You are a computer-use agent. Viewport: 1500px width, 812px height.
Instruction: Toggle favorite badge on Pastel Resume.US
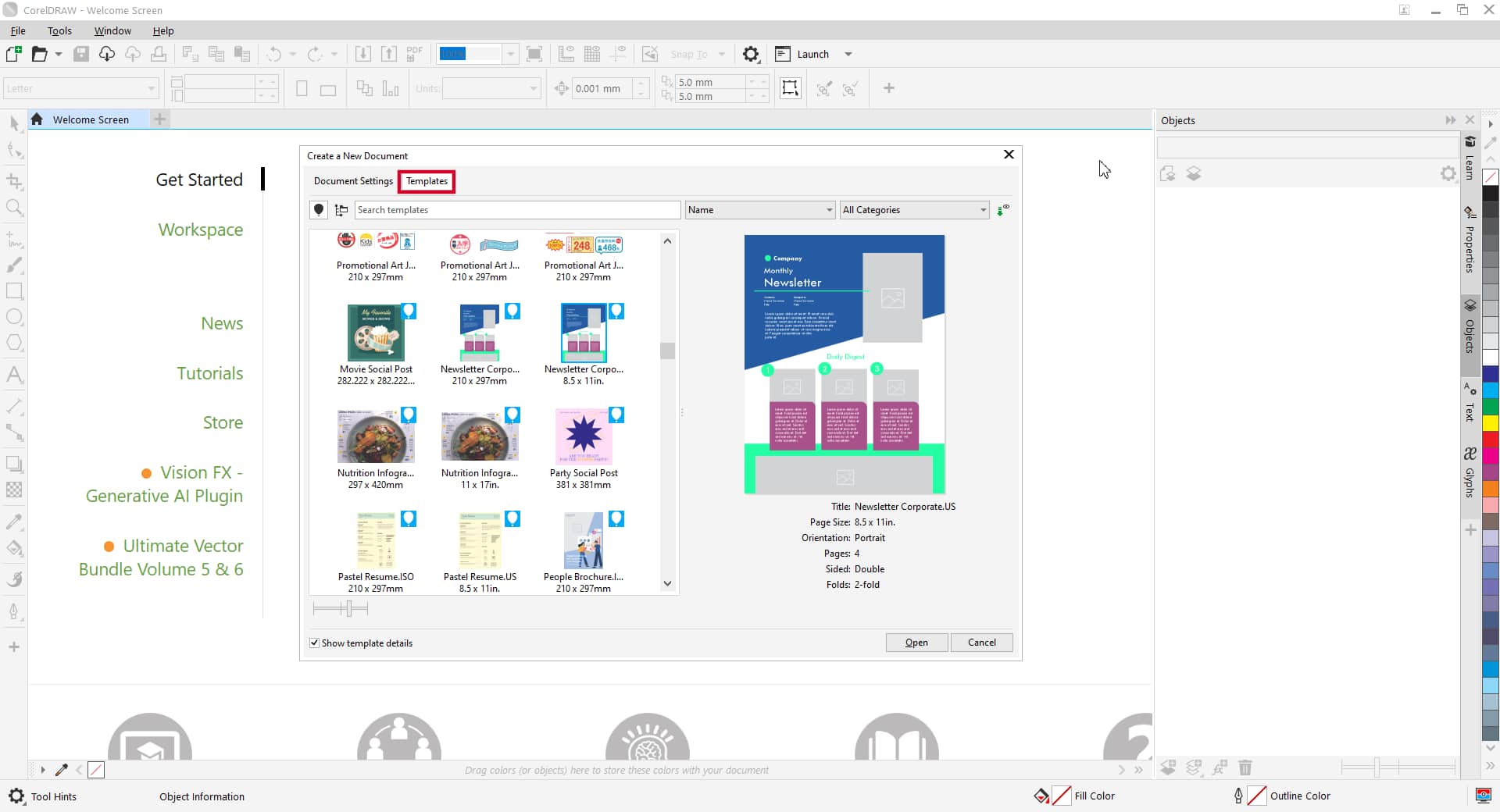pos(512,518)
